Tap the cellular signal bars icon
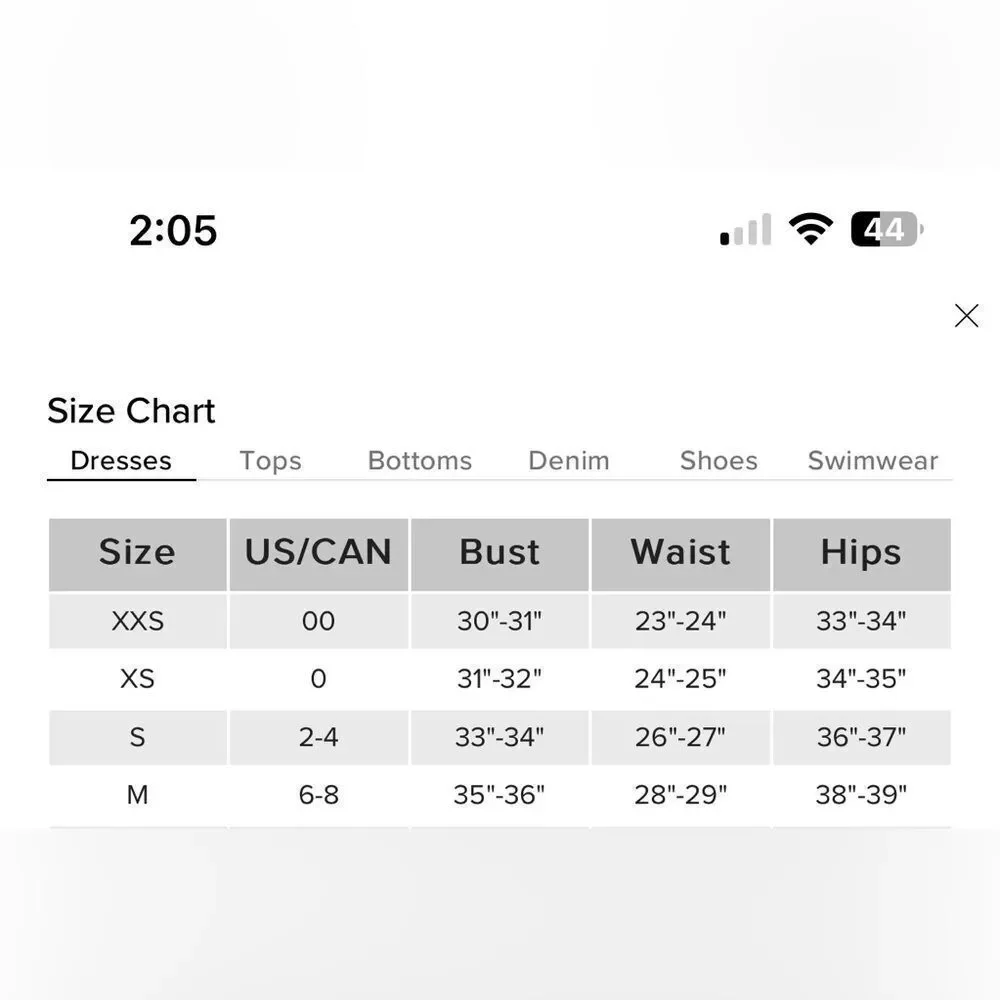Viewport: 1000px width, 1000px height. (x=746, y=230)
